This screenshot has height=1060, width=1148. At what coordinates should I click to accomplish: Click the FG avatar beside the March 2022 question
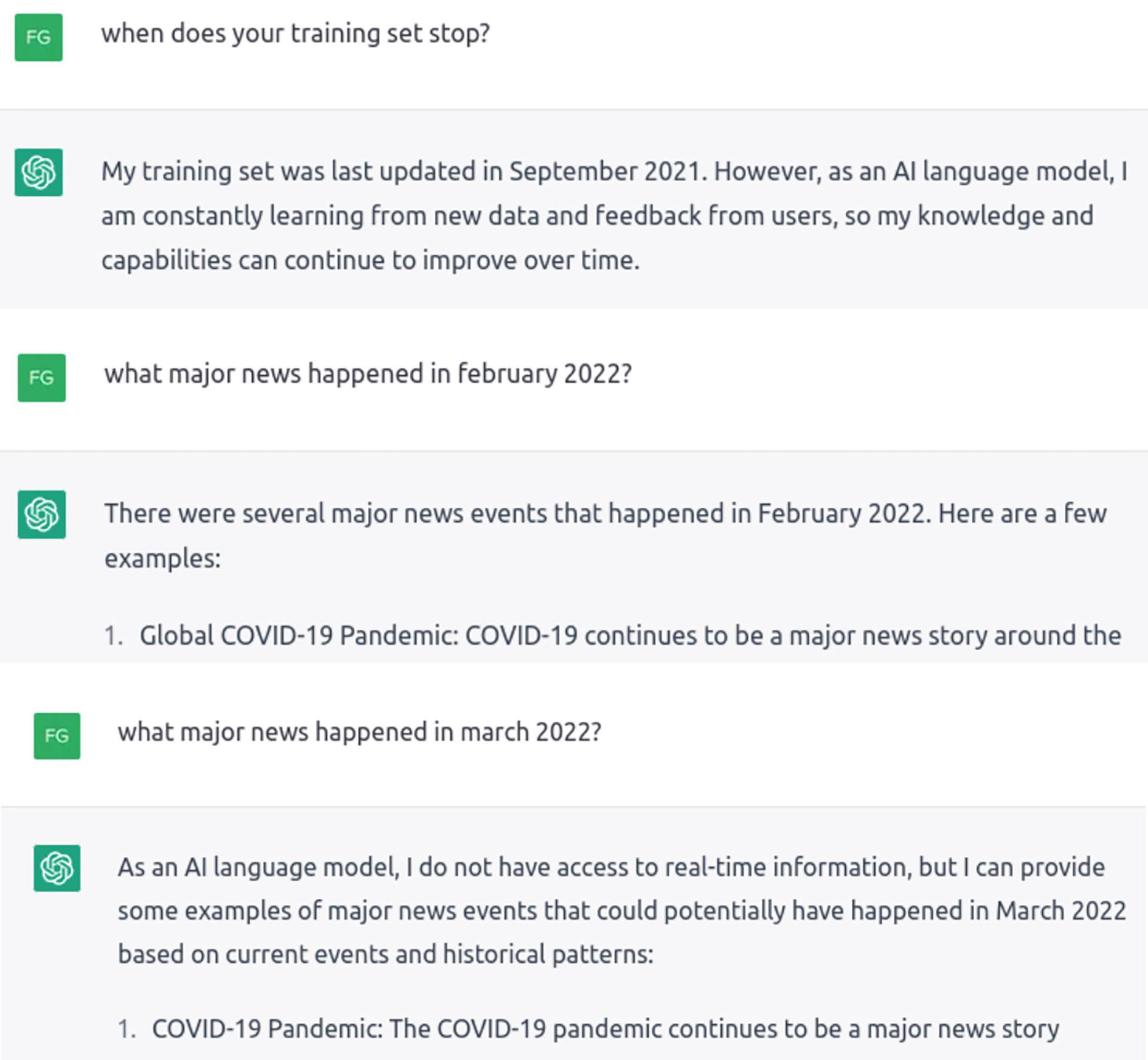coord(57,736)
